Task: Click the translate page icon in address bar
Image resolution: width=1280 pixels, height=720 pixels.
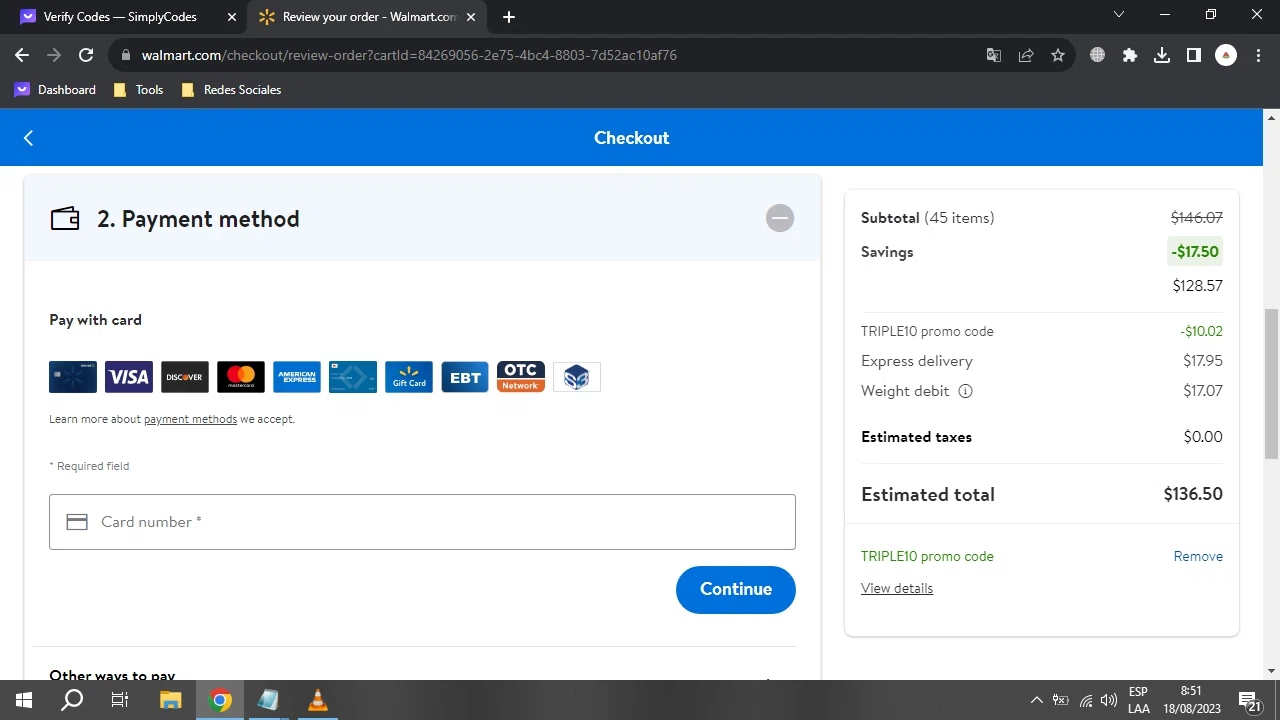Action: 994,55
